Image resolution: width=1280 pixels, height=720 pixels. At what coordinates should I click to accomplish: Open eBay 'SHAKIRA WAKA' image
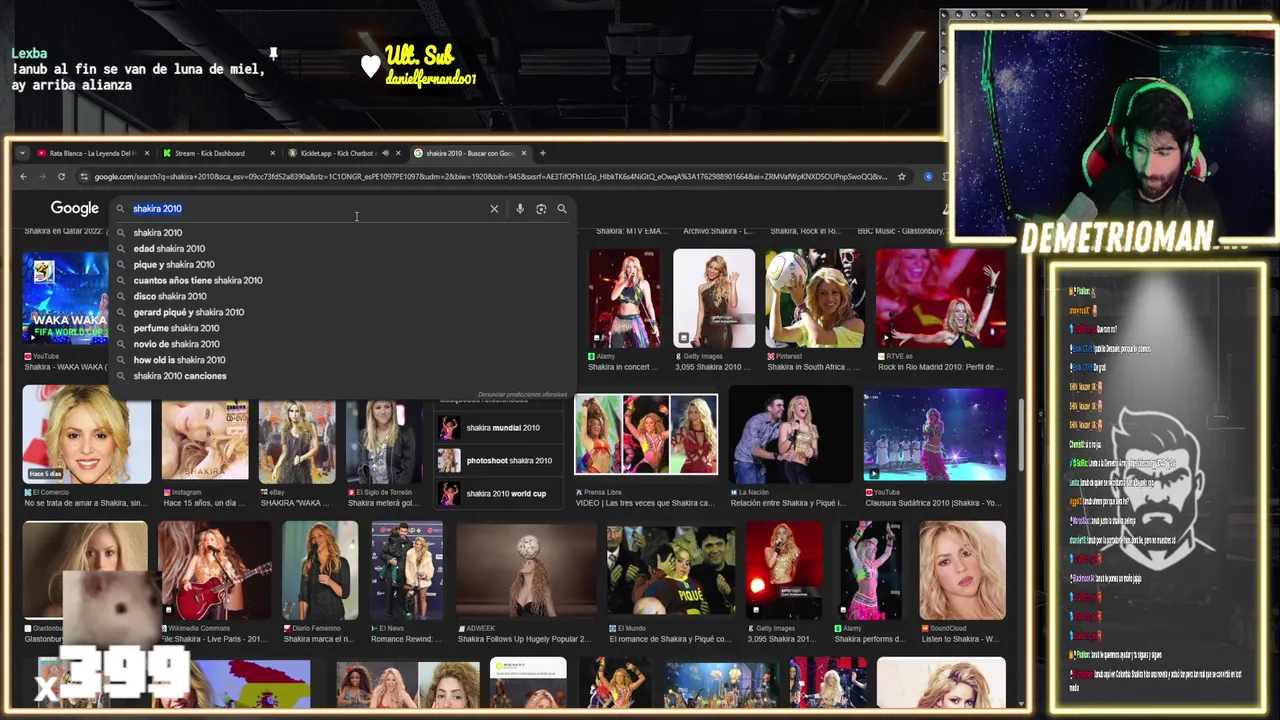[297, 441]
